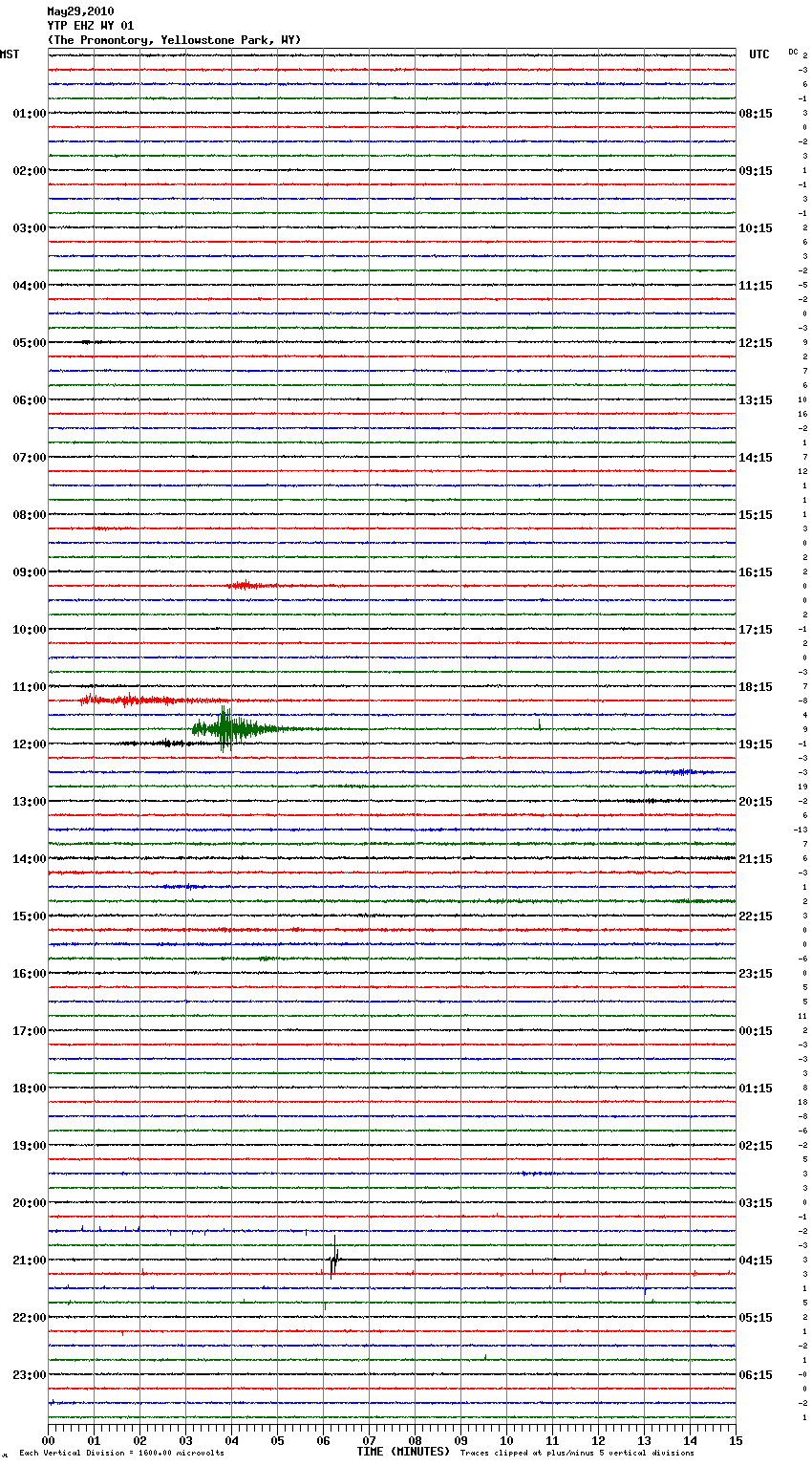Click the '10:00' MST time label
The height and width of the screenshot is (1466, 812).
tap(29, 630)
